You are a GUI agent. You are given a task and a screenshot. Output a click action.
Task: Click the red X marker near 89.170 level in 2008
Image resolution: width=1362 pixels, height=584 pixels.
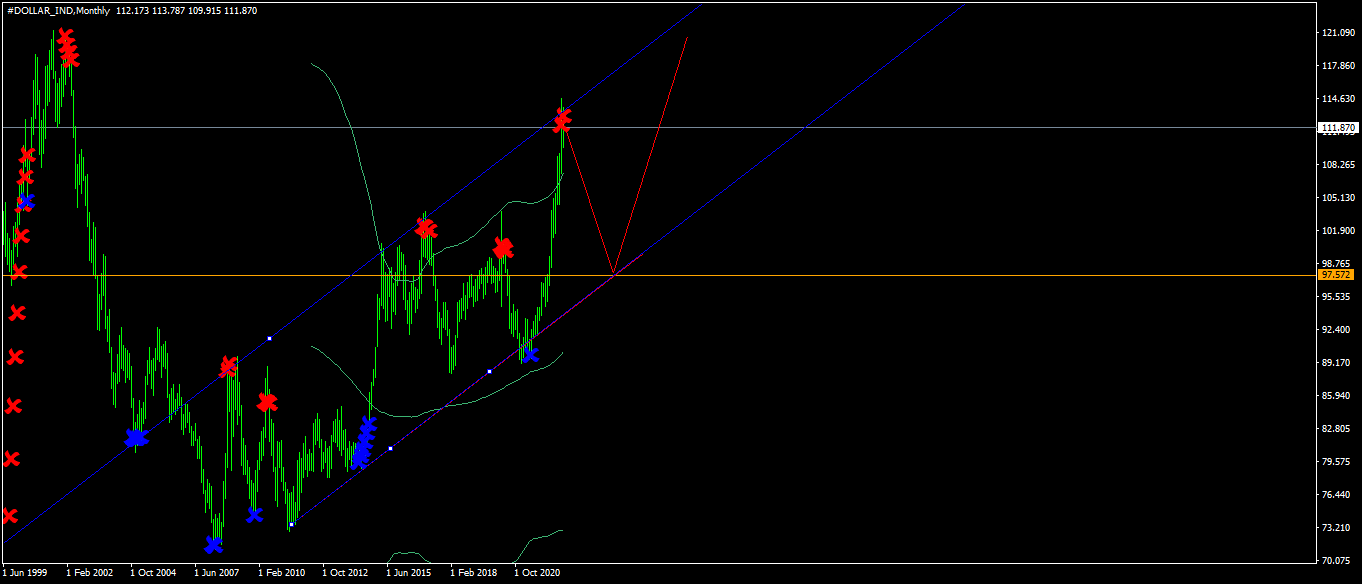[x=229, y=366]
